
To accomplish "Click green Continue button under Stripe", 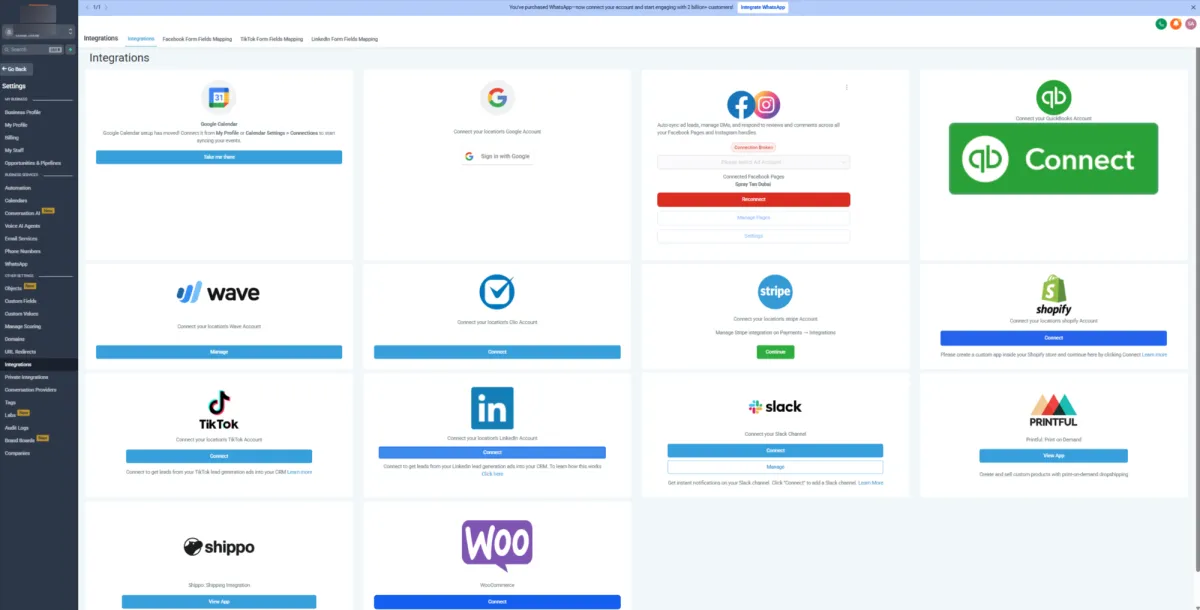I will (775, 352).
